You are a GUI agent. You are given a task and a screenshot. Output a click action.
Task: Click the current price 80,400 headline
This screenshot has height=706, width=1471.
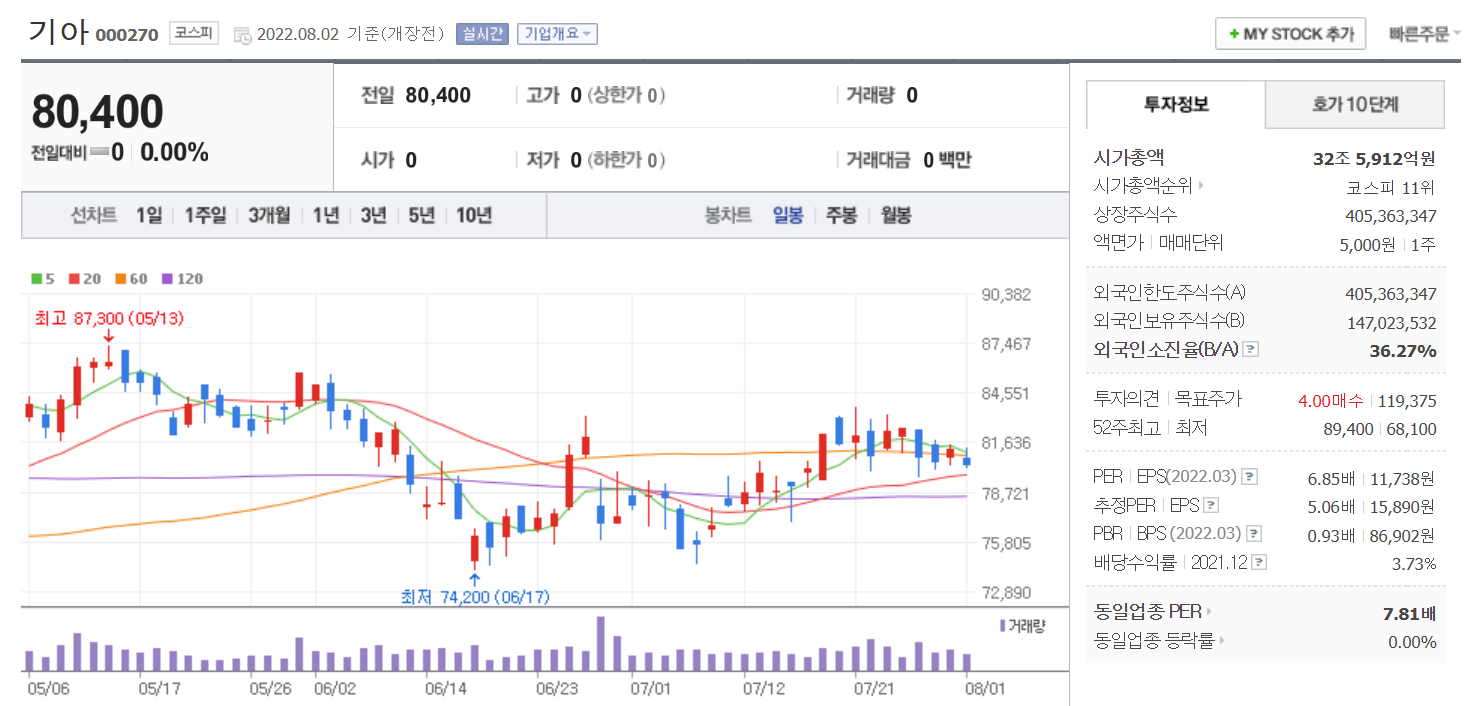click(x=97, y=112)
